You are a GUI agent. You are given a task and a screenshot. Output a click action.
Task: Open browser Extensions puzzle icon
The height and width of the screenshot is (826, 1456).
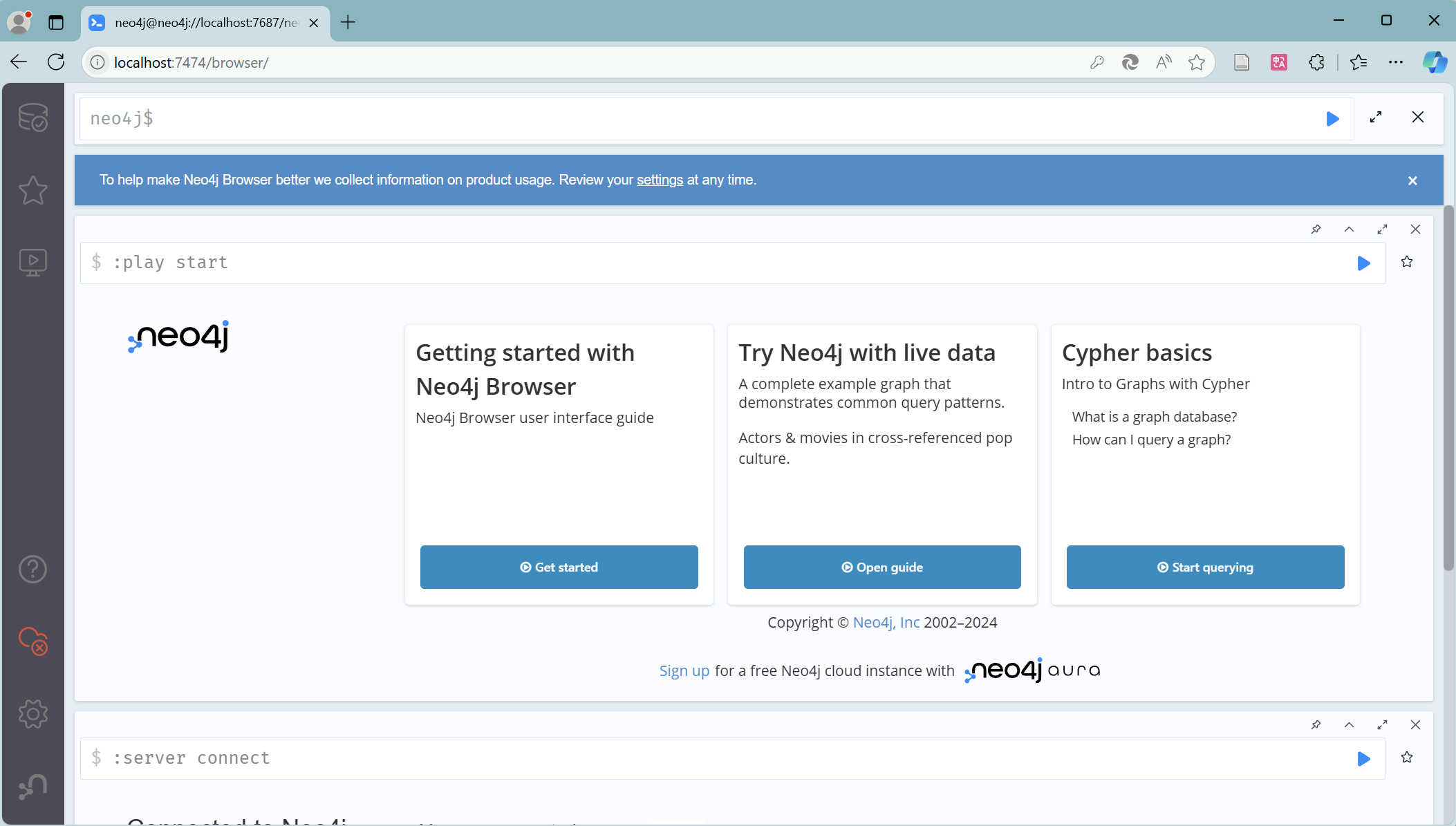point(1316,62)
